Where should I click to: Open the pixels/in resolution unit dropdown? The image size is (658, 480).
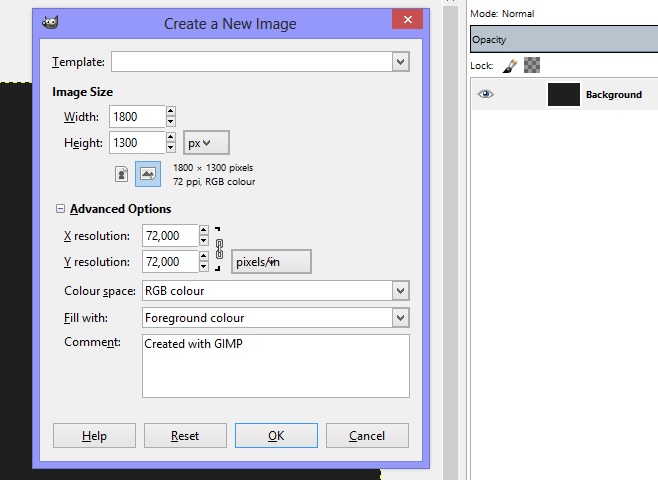pos(271,262)
